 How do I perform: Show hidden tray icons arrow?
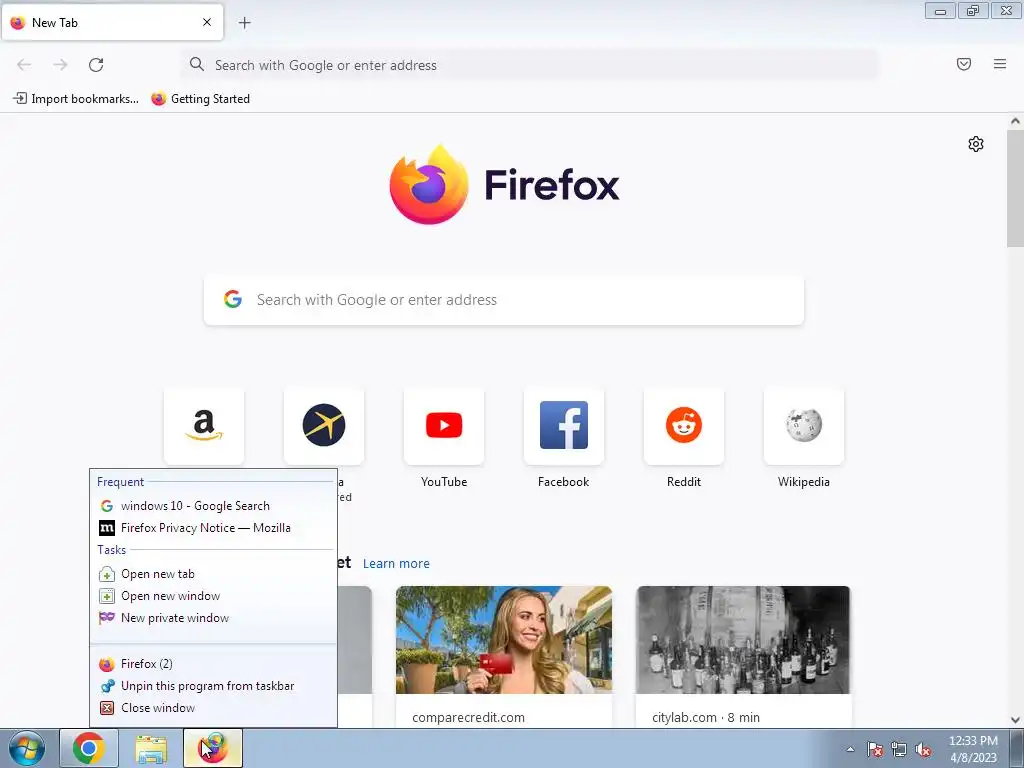pos(850,749)
